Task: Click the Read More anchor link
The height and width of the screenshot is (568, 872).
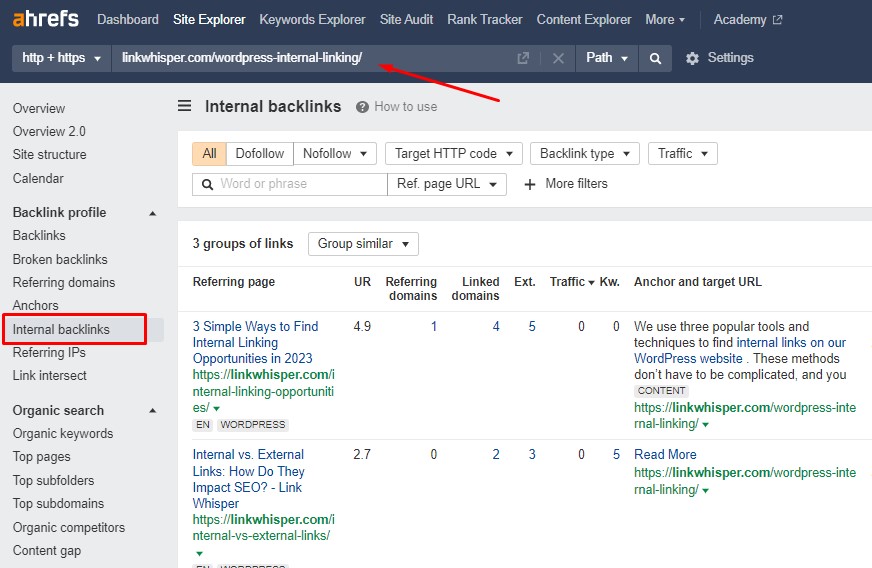Action: (x=665, y=455)
